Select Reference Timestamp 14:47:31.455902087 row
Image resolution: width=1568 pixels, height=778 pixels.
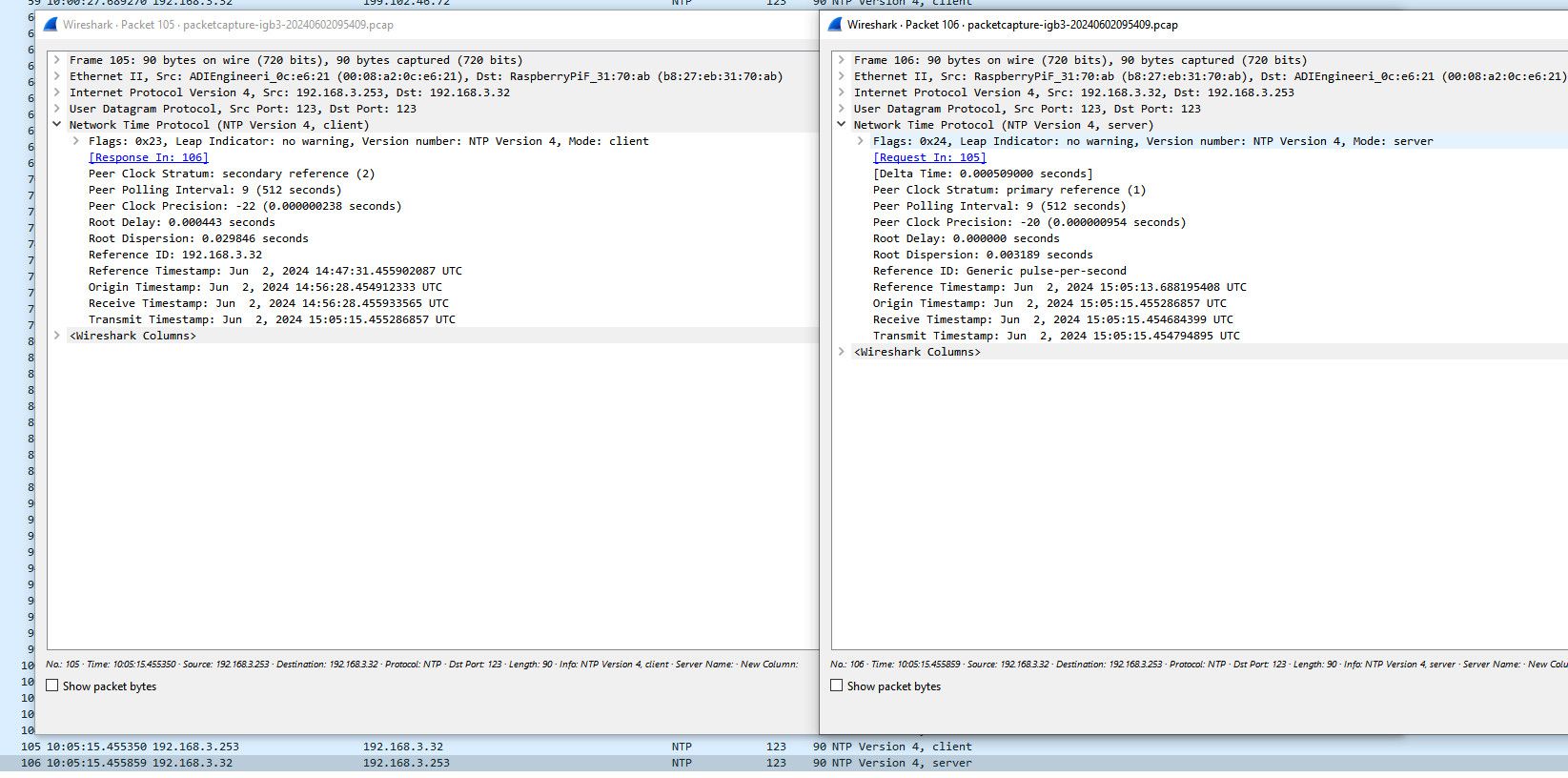pyautogui.click(x=275, y=271)
